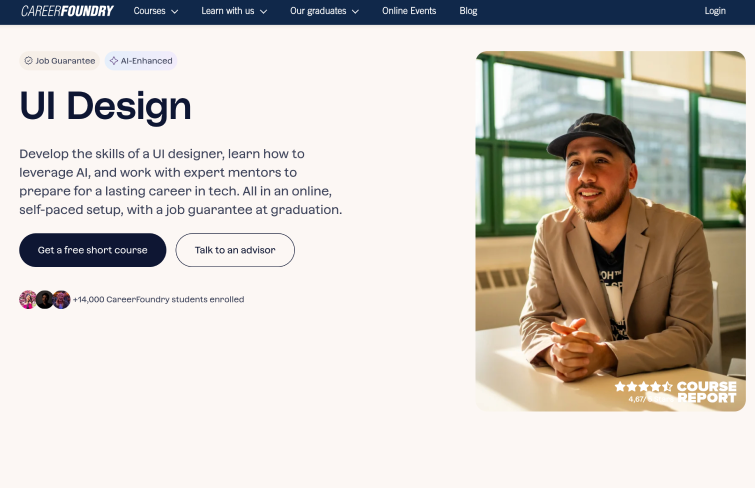Click the CareerFoundry logo

click(x=67, y=11)
